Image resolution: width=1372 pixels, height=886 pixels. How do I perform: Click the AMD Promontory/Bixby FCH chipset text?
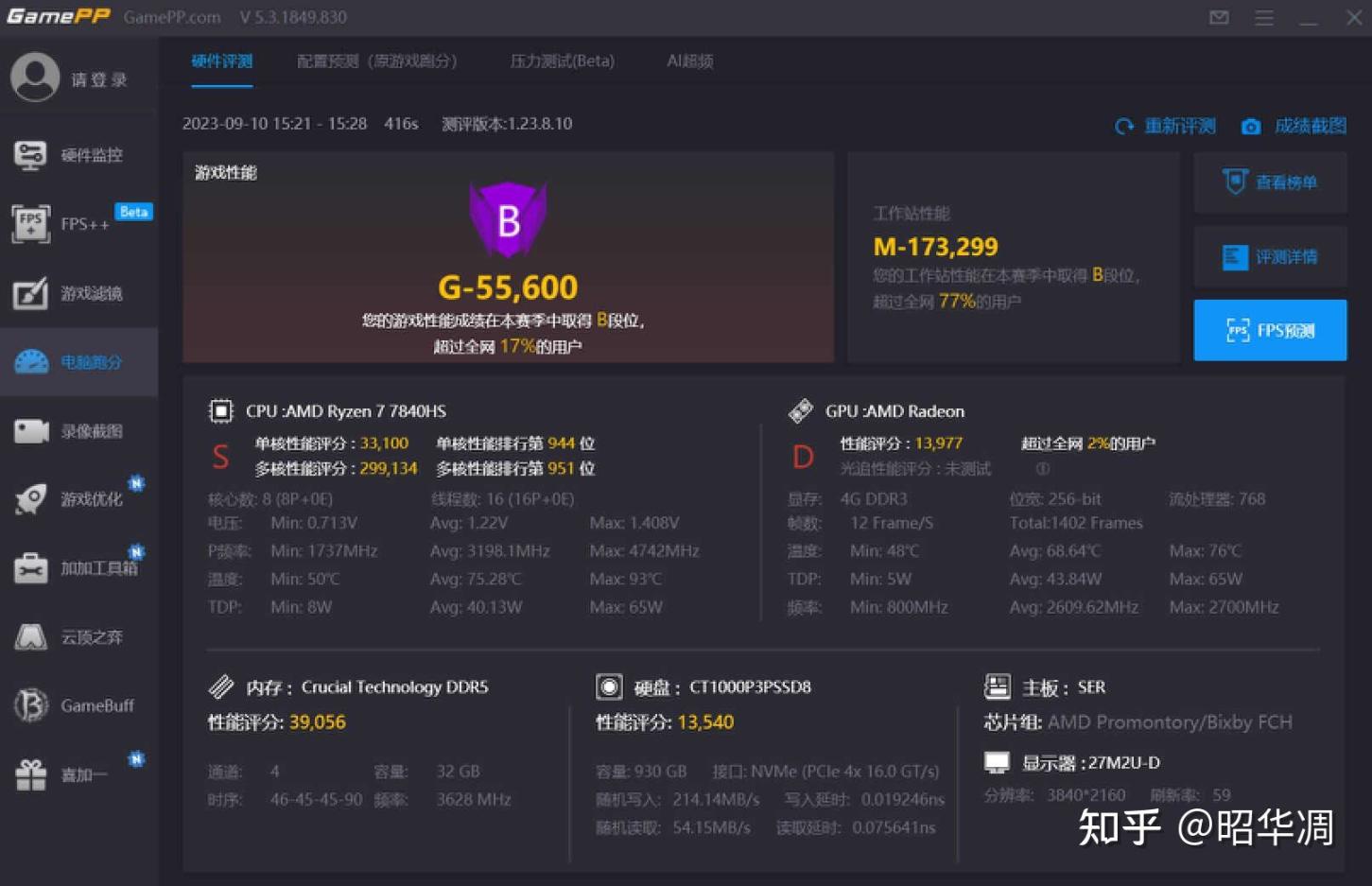click(x=1170, y=722)
